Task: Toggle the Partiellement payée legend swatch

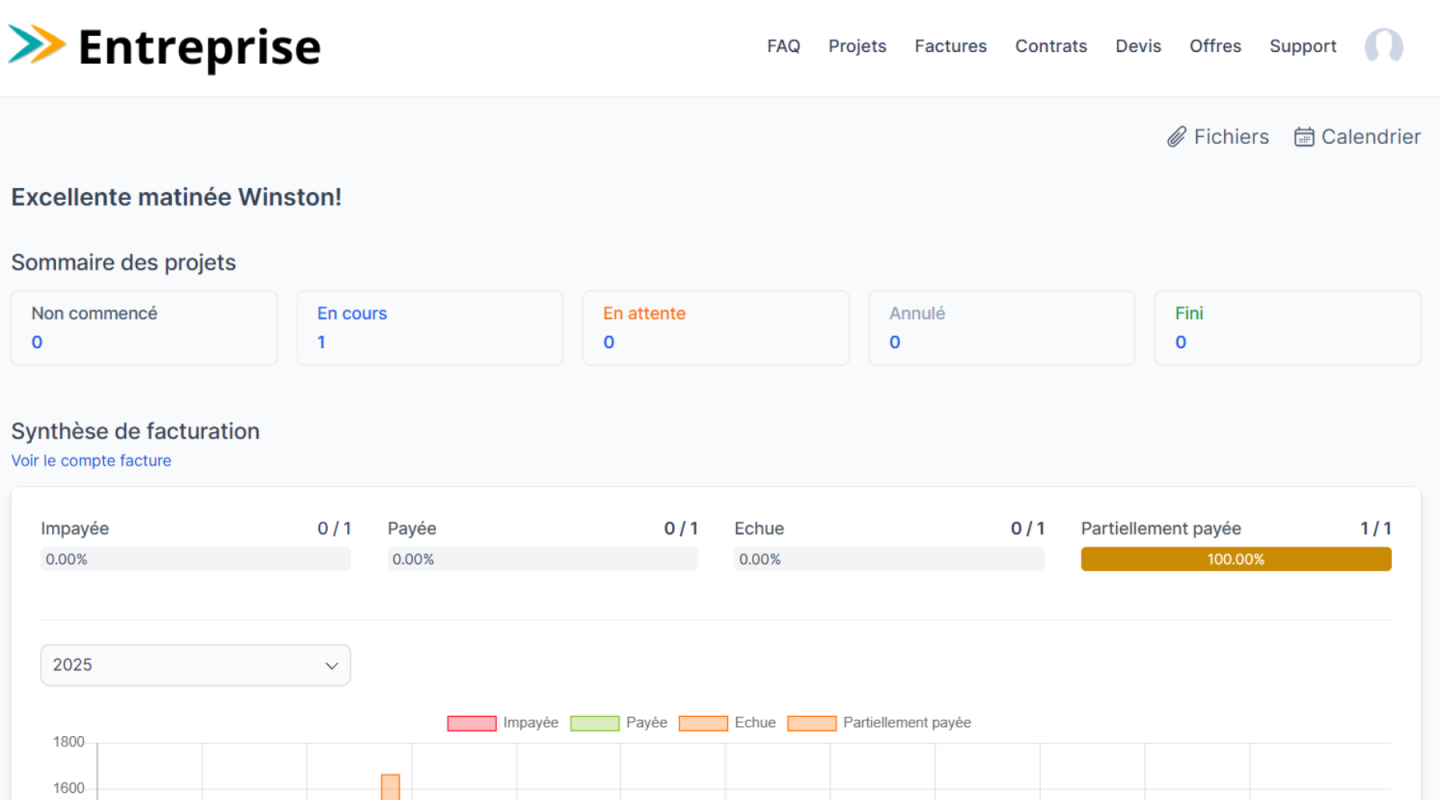Action: (812, 723)
